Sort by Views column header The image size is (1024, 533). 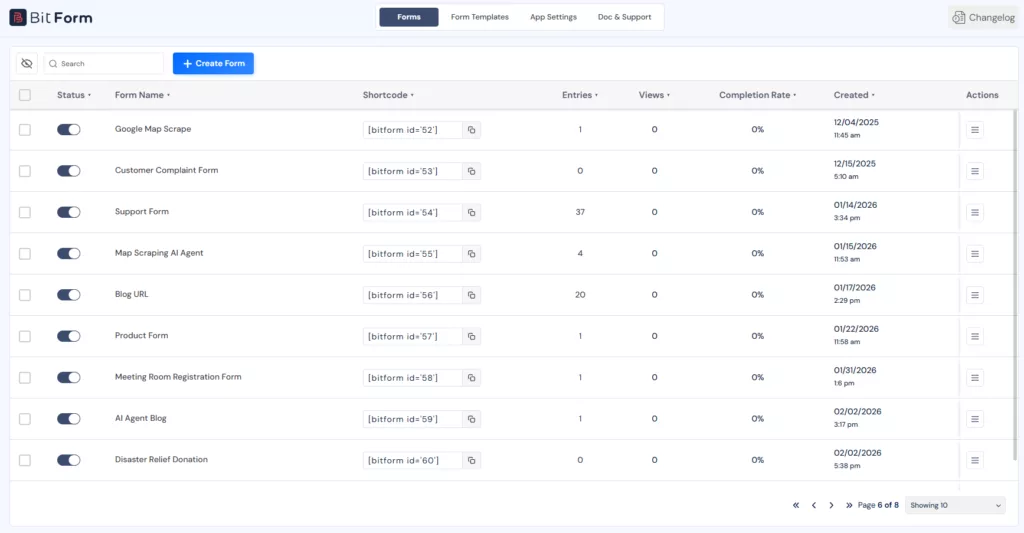tap(654, 95)
